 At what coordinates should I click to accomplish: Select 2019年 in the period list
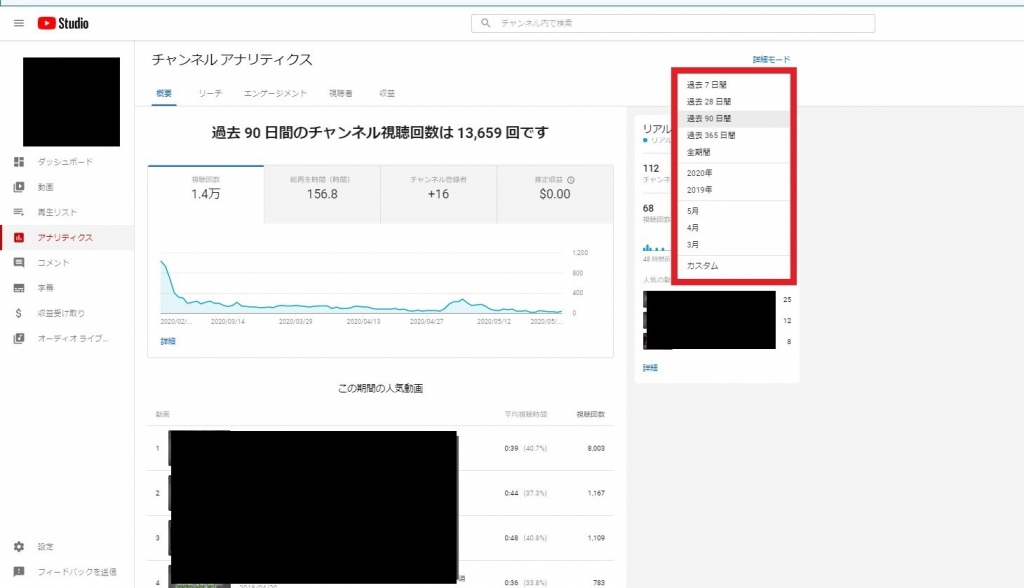699,189
